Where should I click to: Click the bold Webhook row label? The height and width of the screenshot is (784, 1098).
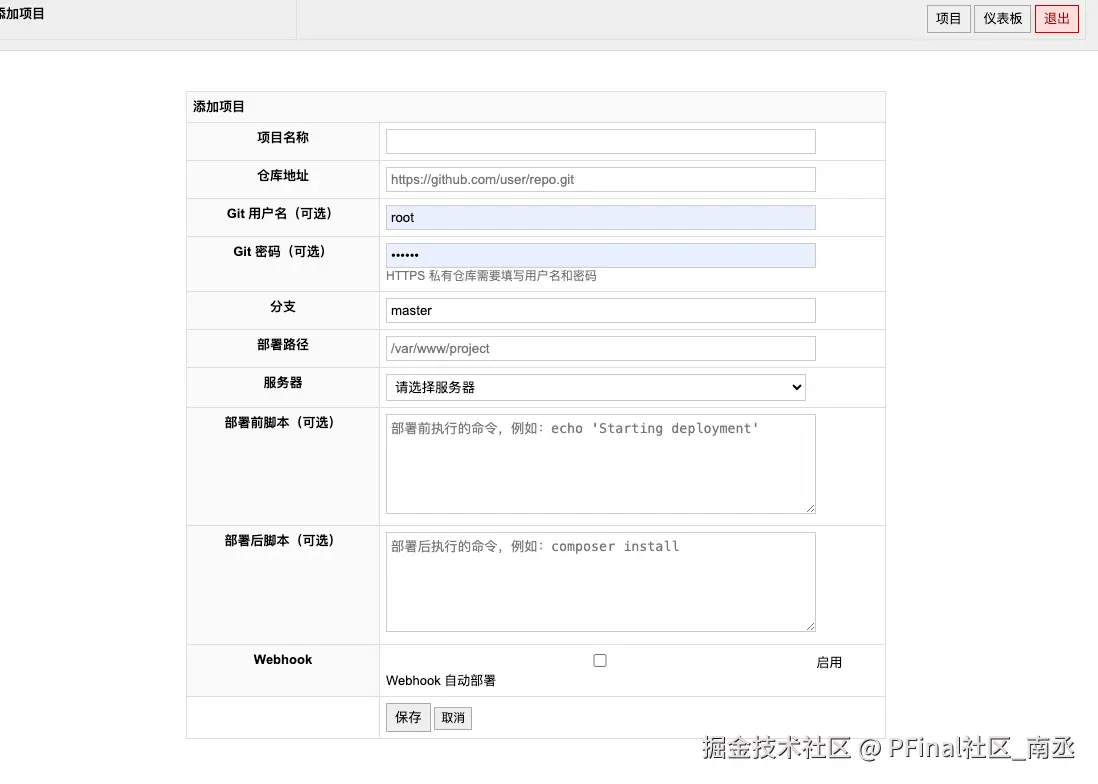pos(283,659)
